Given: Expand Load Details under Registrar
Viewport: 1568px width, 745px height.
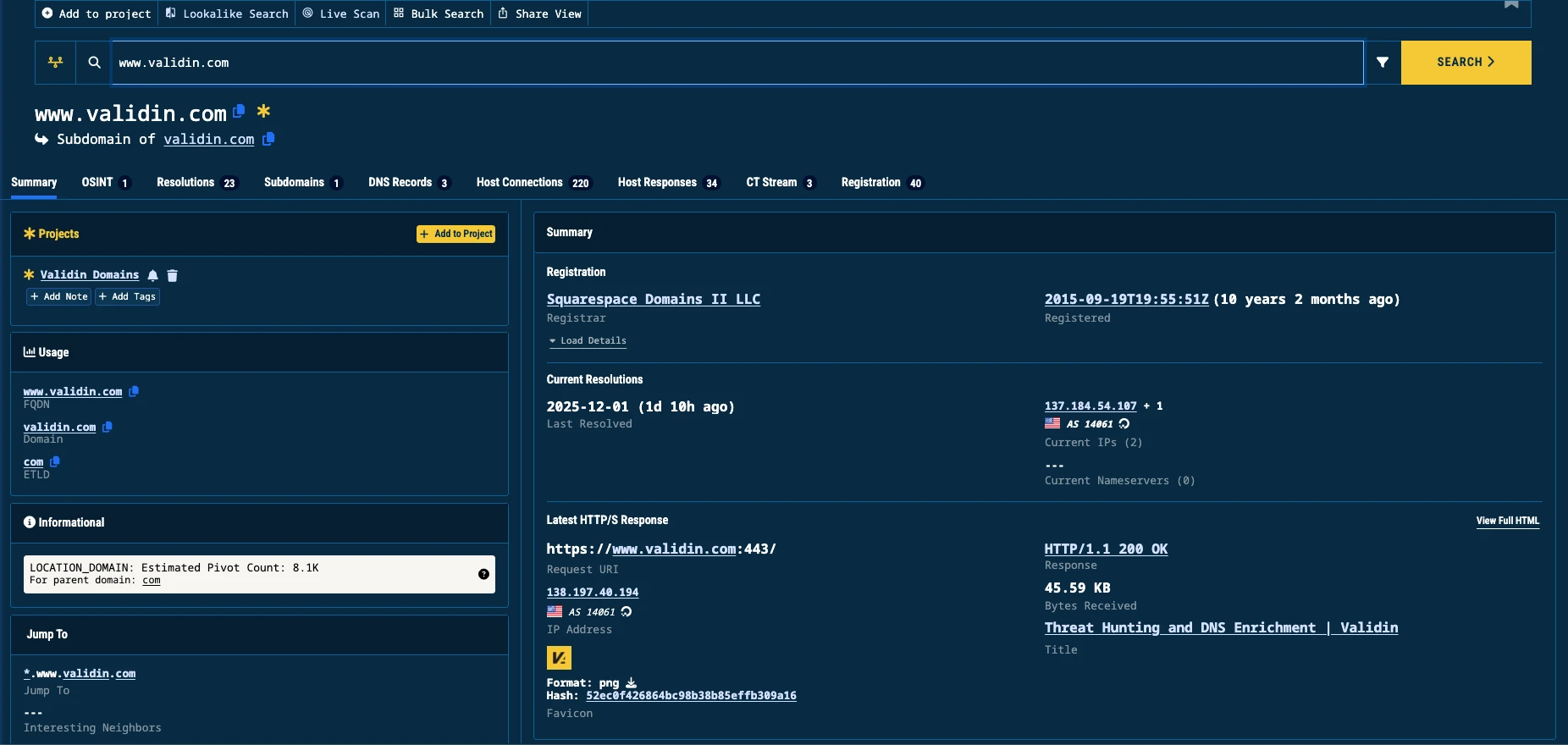Looking at the screenshot, I should tap(588, 340).
